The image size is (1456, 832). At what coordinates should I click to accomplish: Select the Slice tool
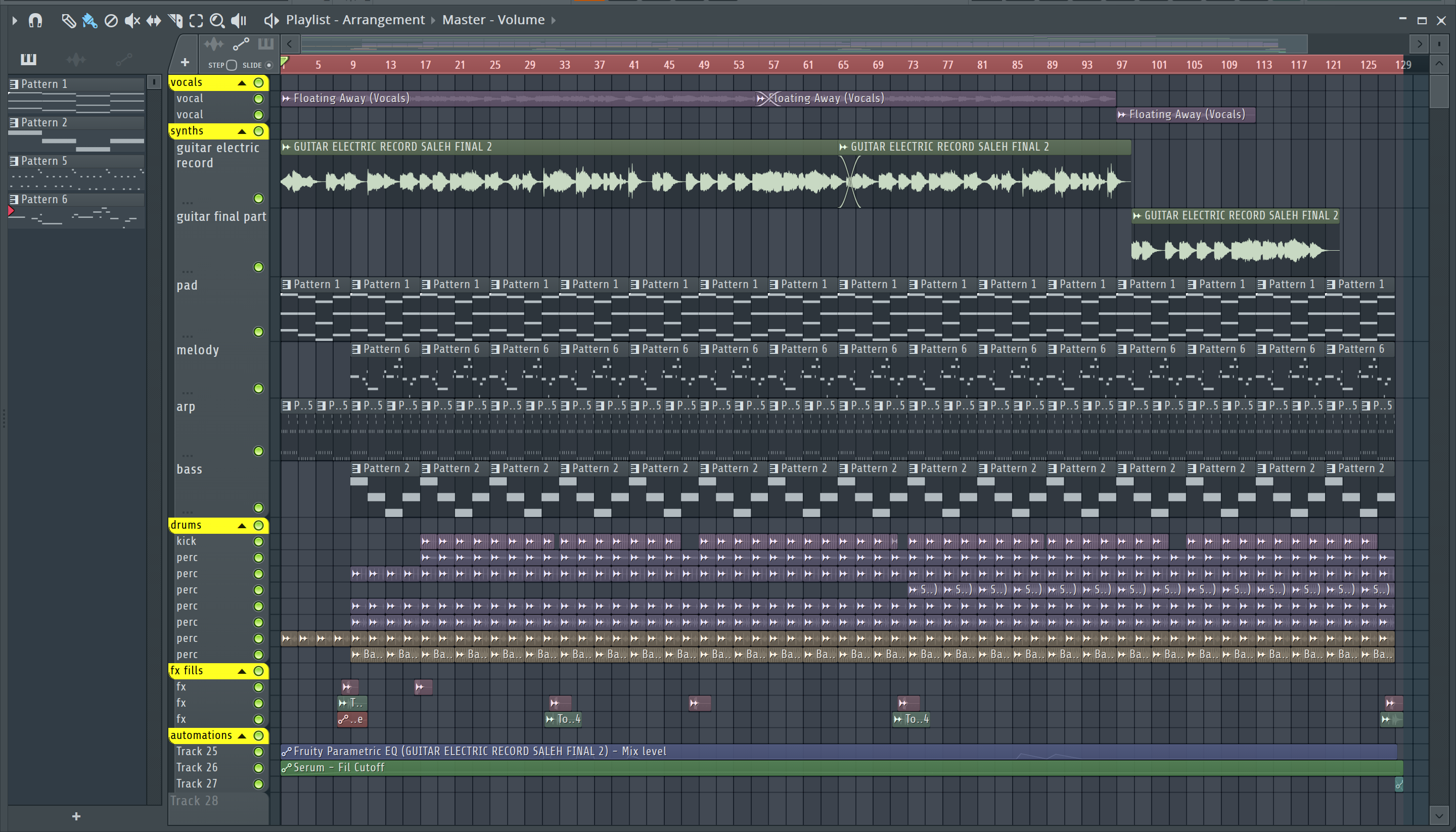click(x=175, y=21)
